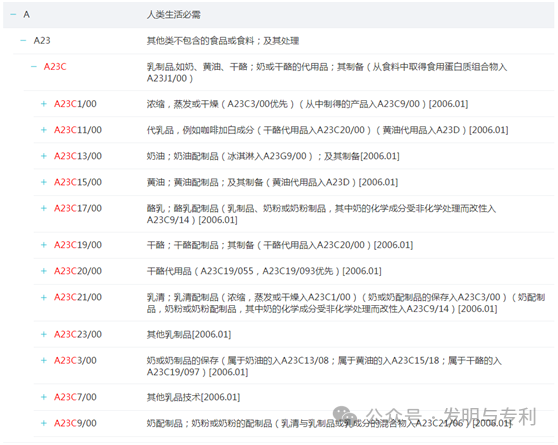Expand the A23C17/00 group
Viewport: 558px width, 445px height.
tap(44, 208)
